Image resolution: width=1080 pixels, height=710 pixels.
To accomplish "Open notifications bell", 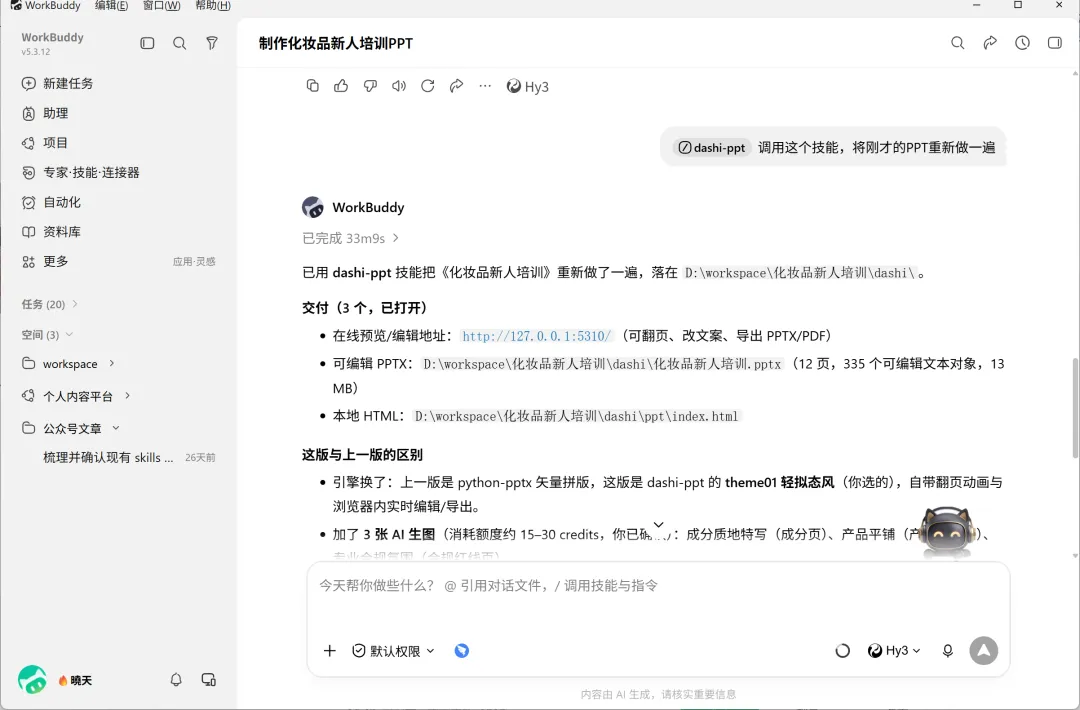I will coord(176,680).
